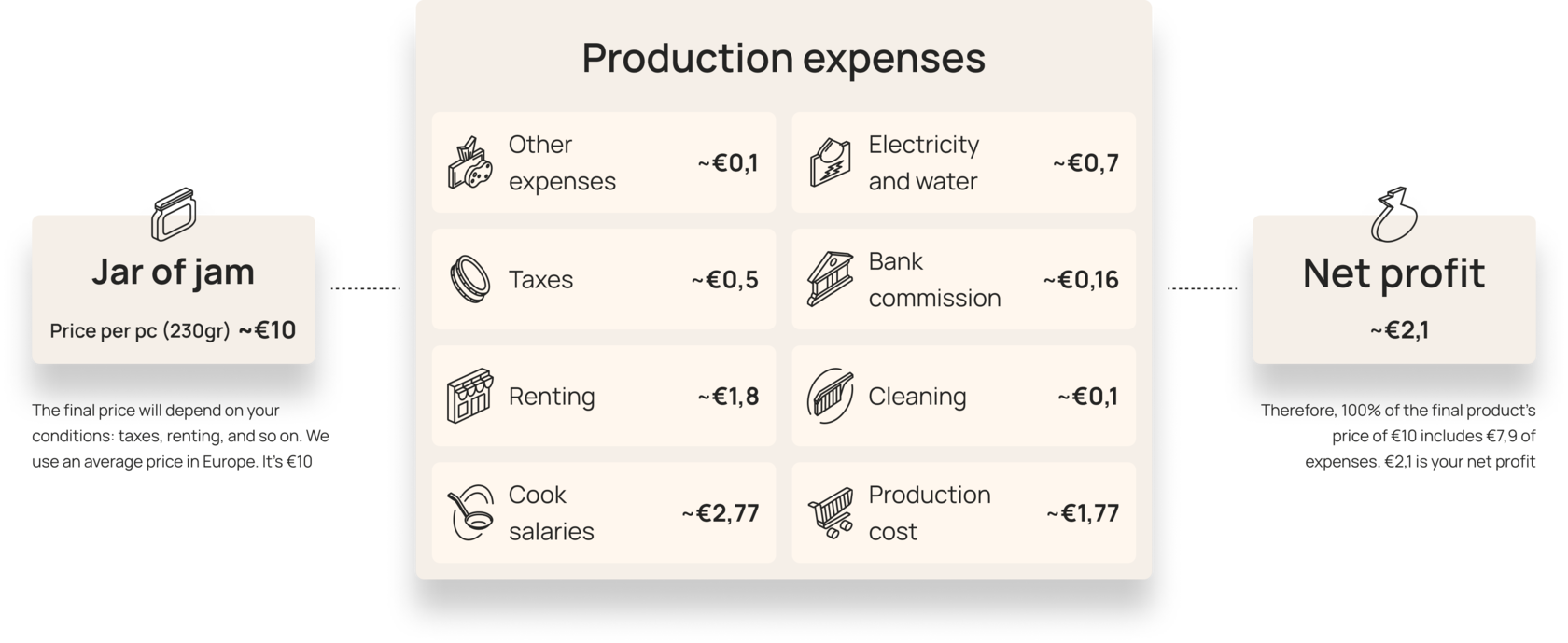Click the Renting storefront icon
1568x643 pixels.
(x=469, y=396)
